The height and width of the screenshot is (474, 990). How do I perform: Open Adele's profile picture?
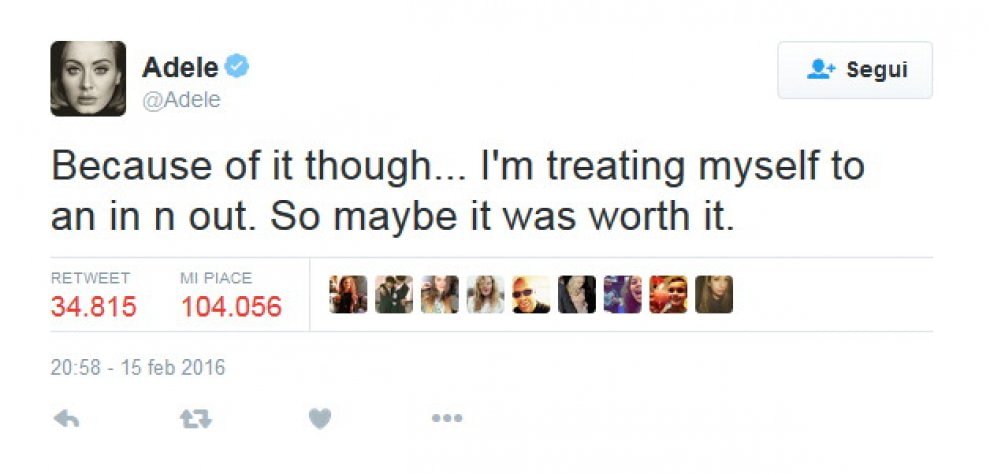point(88,78)
